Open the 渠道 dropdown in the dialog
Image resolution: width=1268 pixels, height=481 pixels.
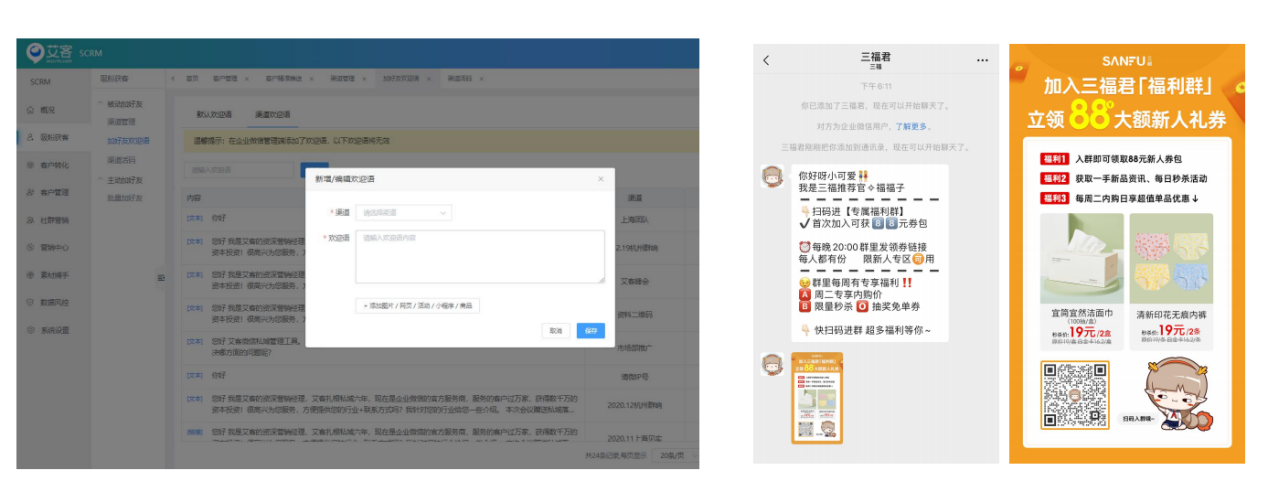pyautogui.click(x=404, y=213)
